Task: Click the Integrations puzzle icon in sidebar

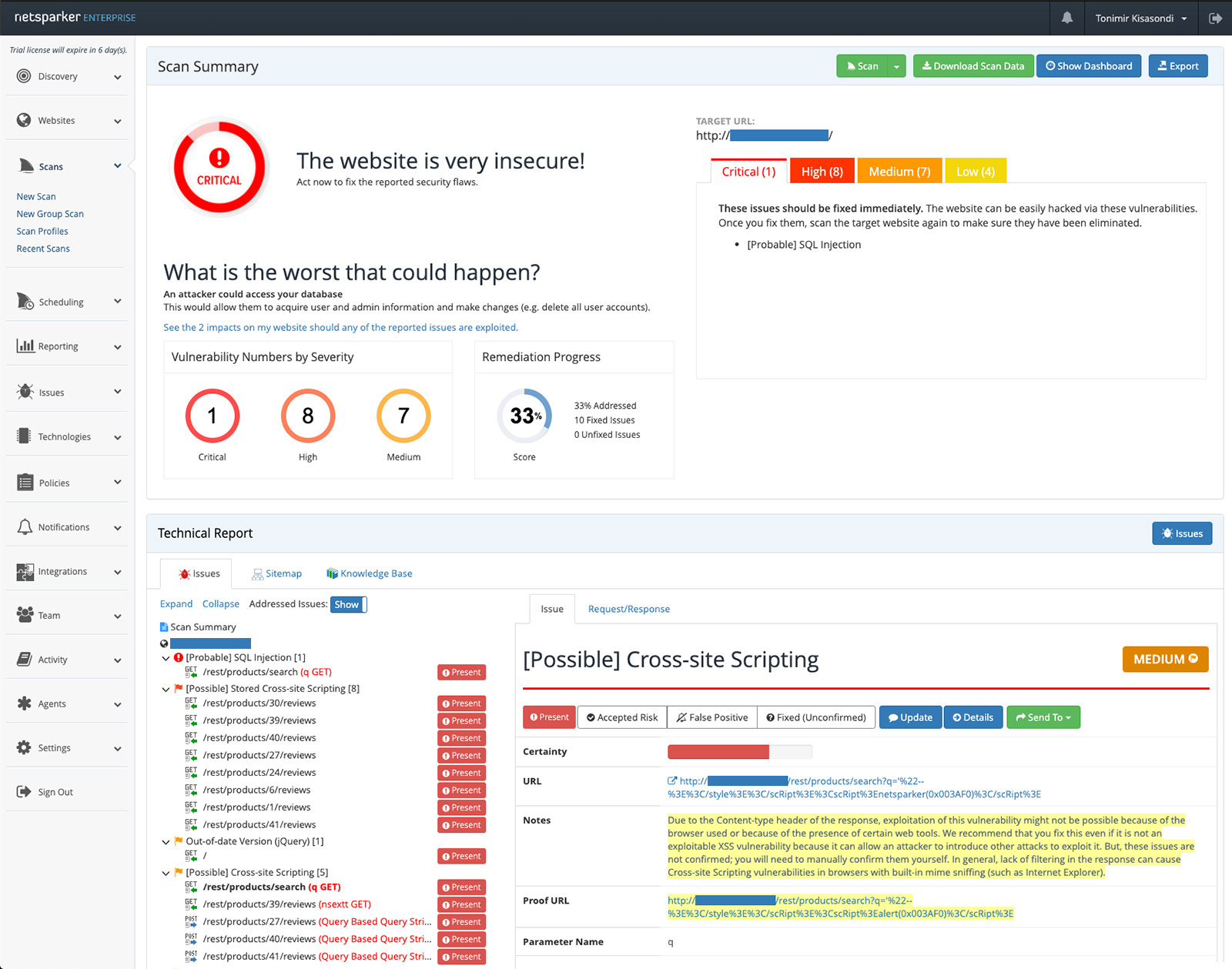Action: (25, 572)
